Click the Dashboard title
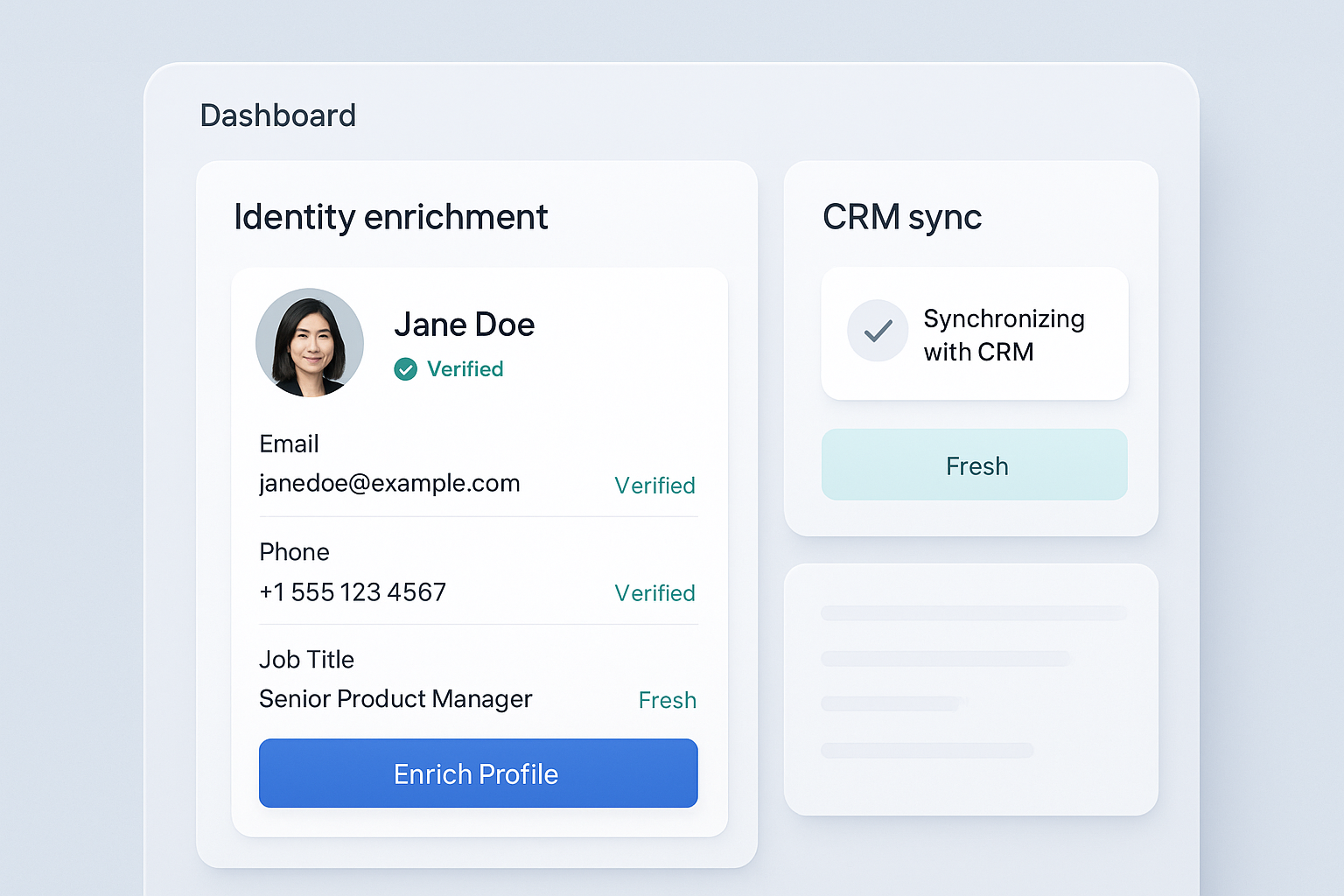The height and width of the screenshot is (896, 1344). pyautogui.click(x=278, y=115)
